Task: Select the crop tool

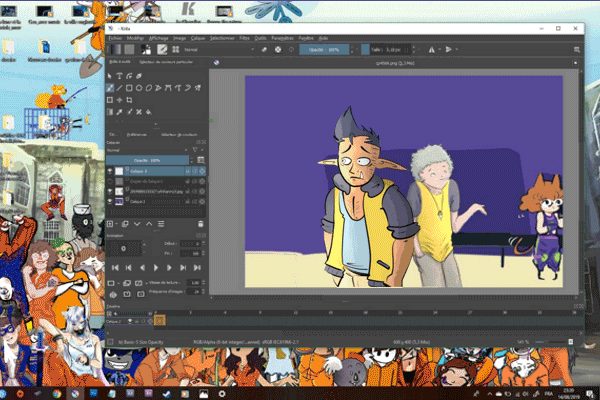Action: 131,100
